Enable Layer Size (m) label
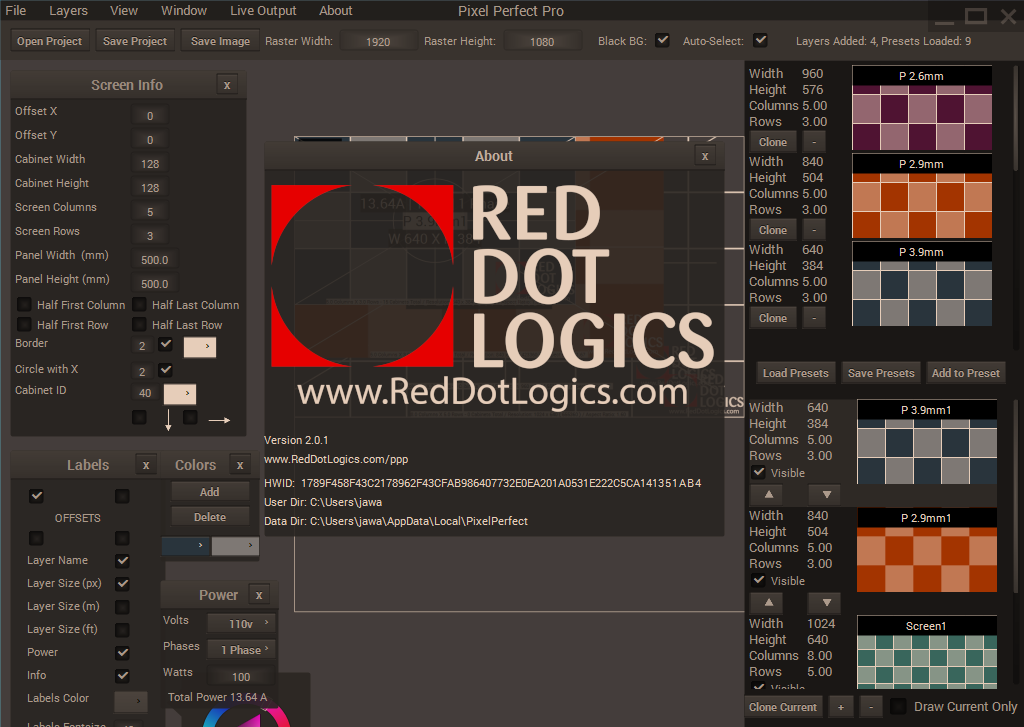 coord(122,607)
